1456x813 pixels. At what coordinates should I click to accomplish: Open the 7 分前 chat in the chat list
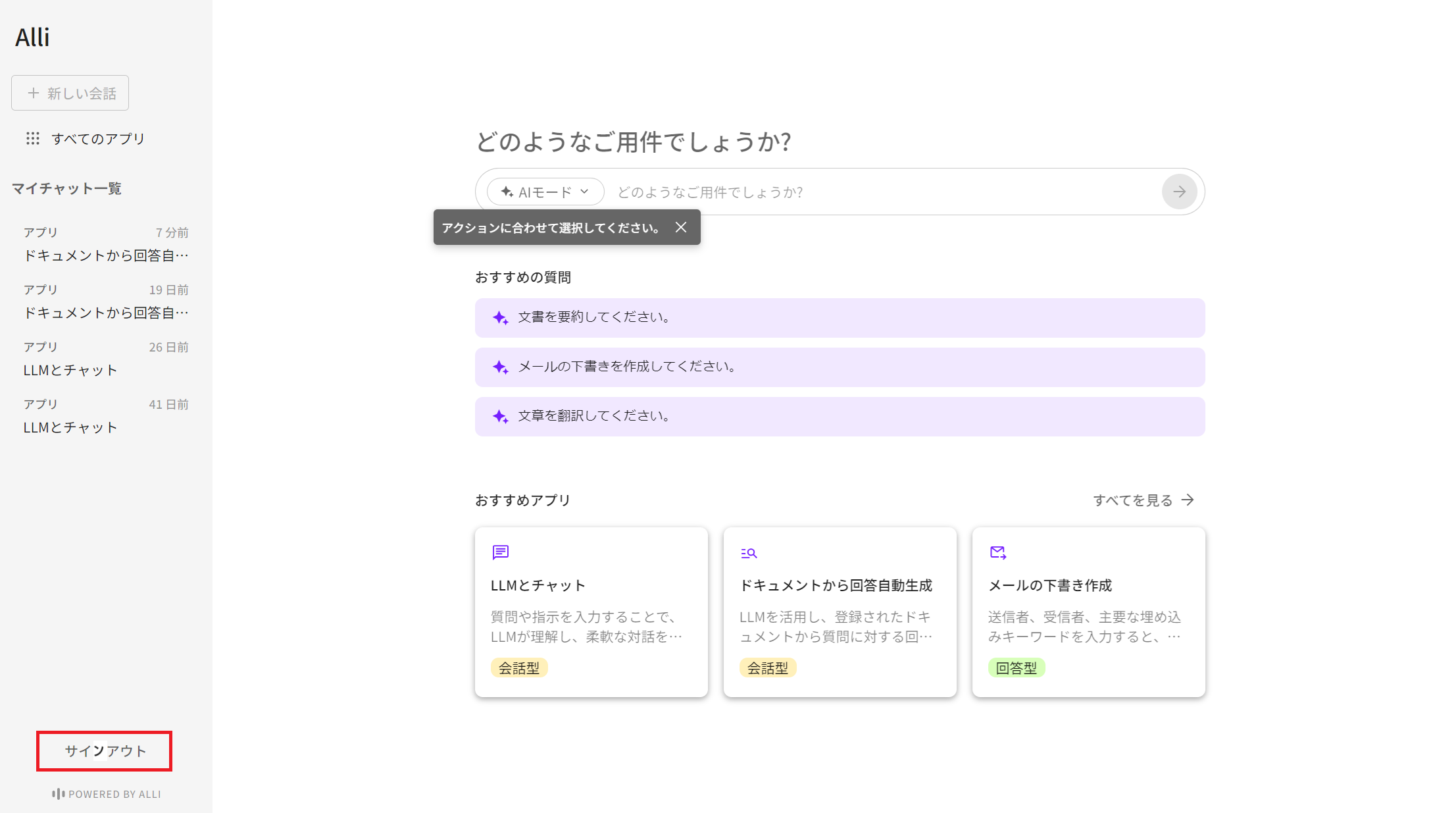coord(105,244)
